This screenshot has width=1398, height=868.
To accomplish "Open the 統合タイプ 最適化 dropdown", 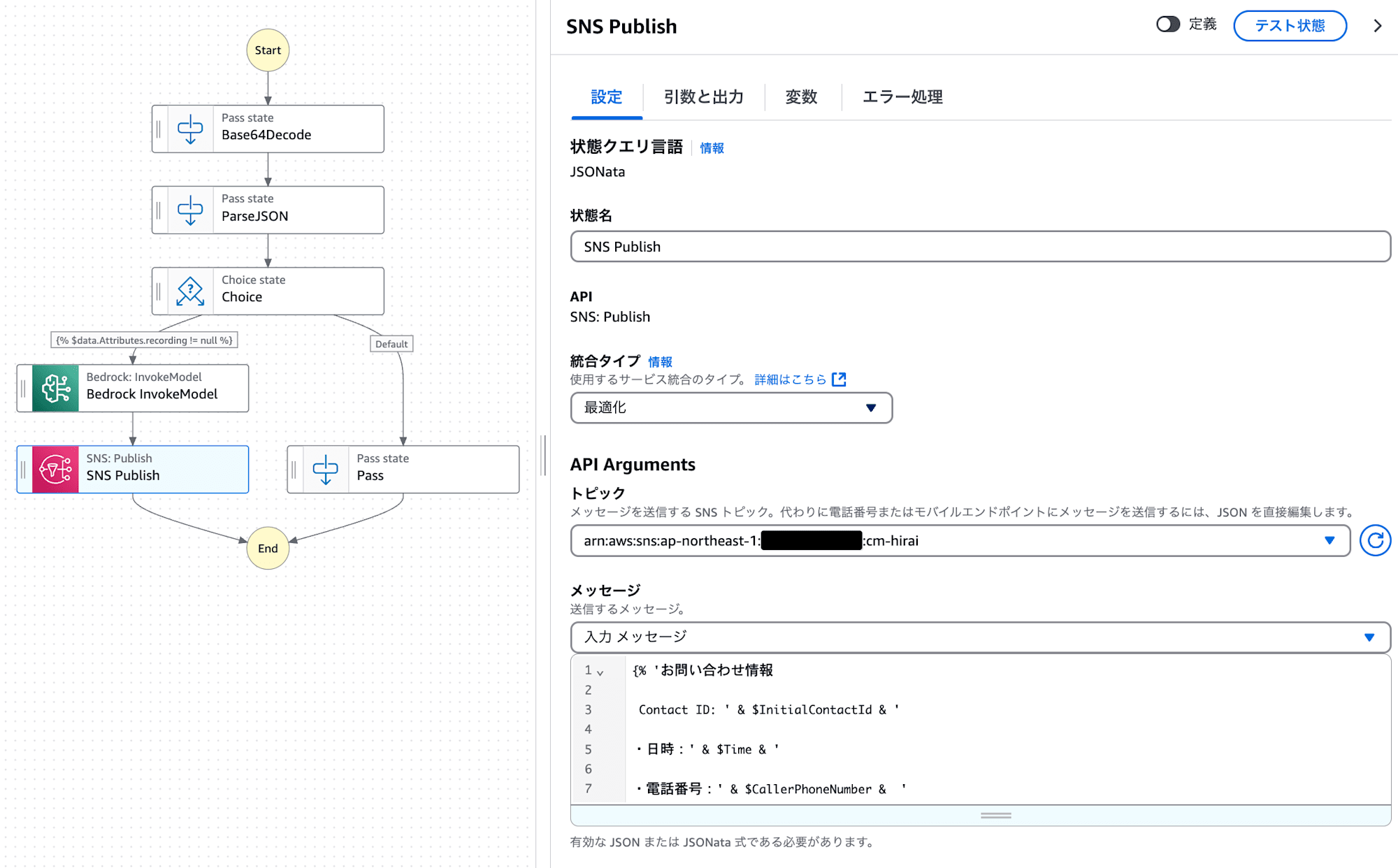I will 731,407.
